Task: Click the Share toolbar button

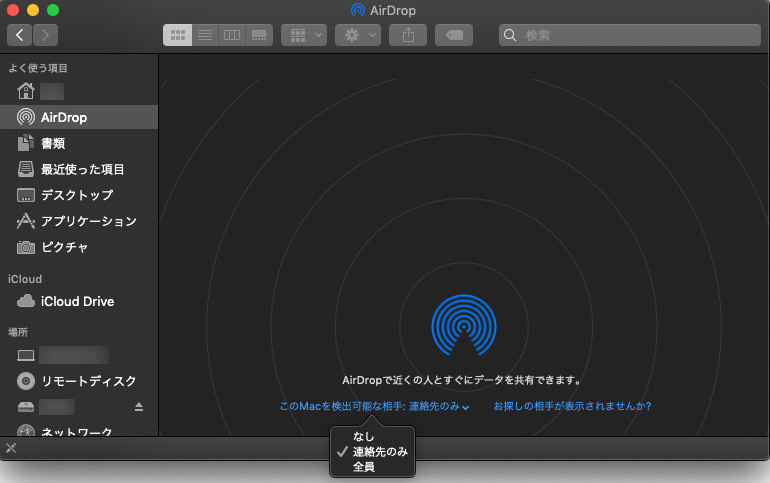Action: (x=408, y=35)
